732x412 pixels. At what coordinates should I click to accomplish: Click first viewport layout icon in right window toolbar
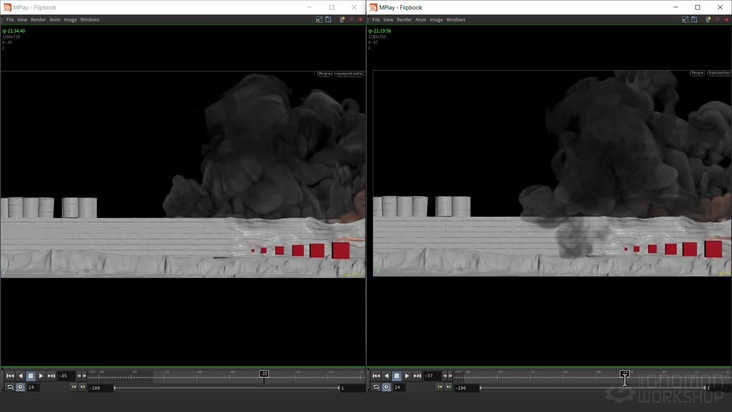click(685, 20)
